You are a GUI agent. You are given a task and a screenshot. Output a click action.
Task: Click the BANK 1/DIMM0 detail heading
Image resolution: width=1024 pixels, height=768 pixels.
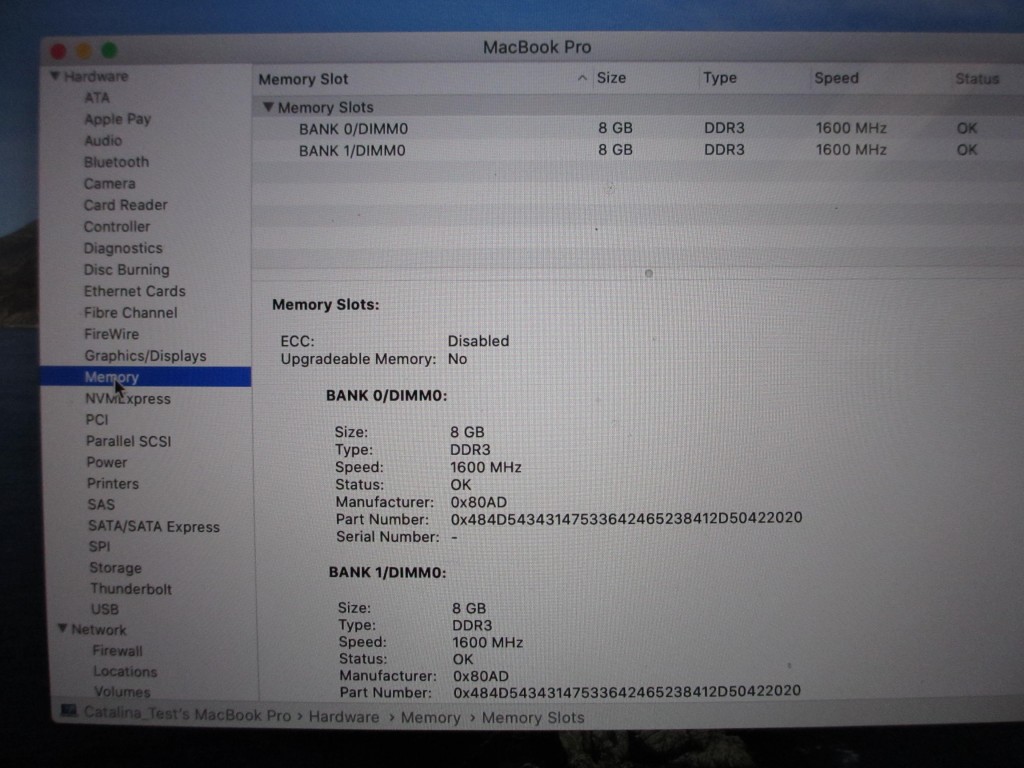[x=387, y=573]
